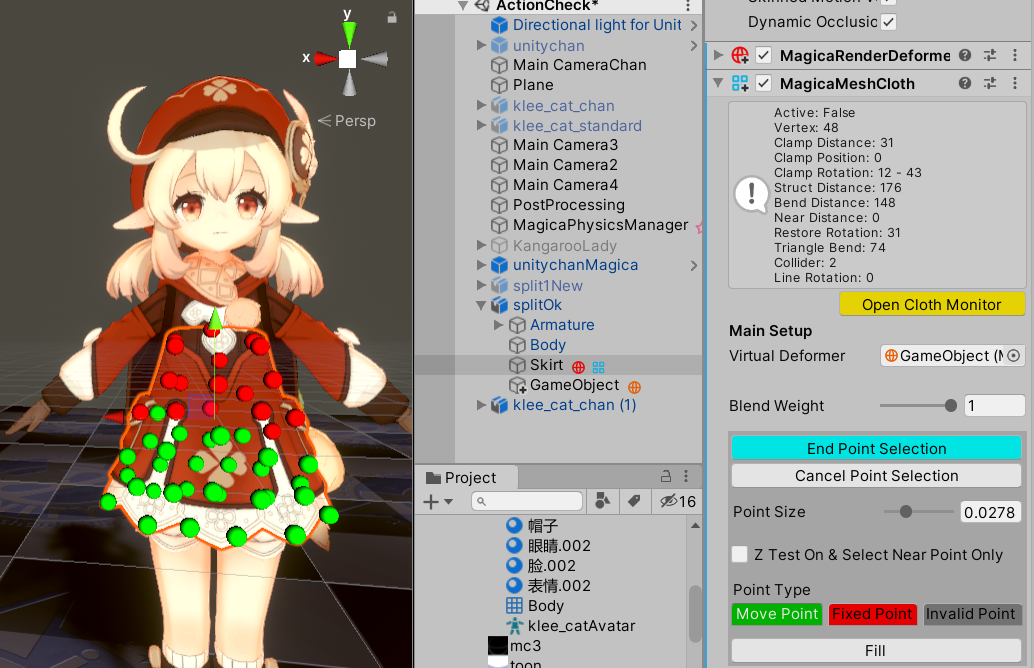Viewport: 1034px width, 668px height.
Task: Open MagicaRenderDeformer presets icon
Action: [990, 55]
